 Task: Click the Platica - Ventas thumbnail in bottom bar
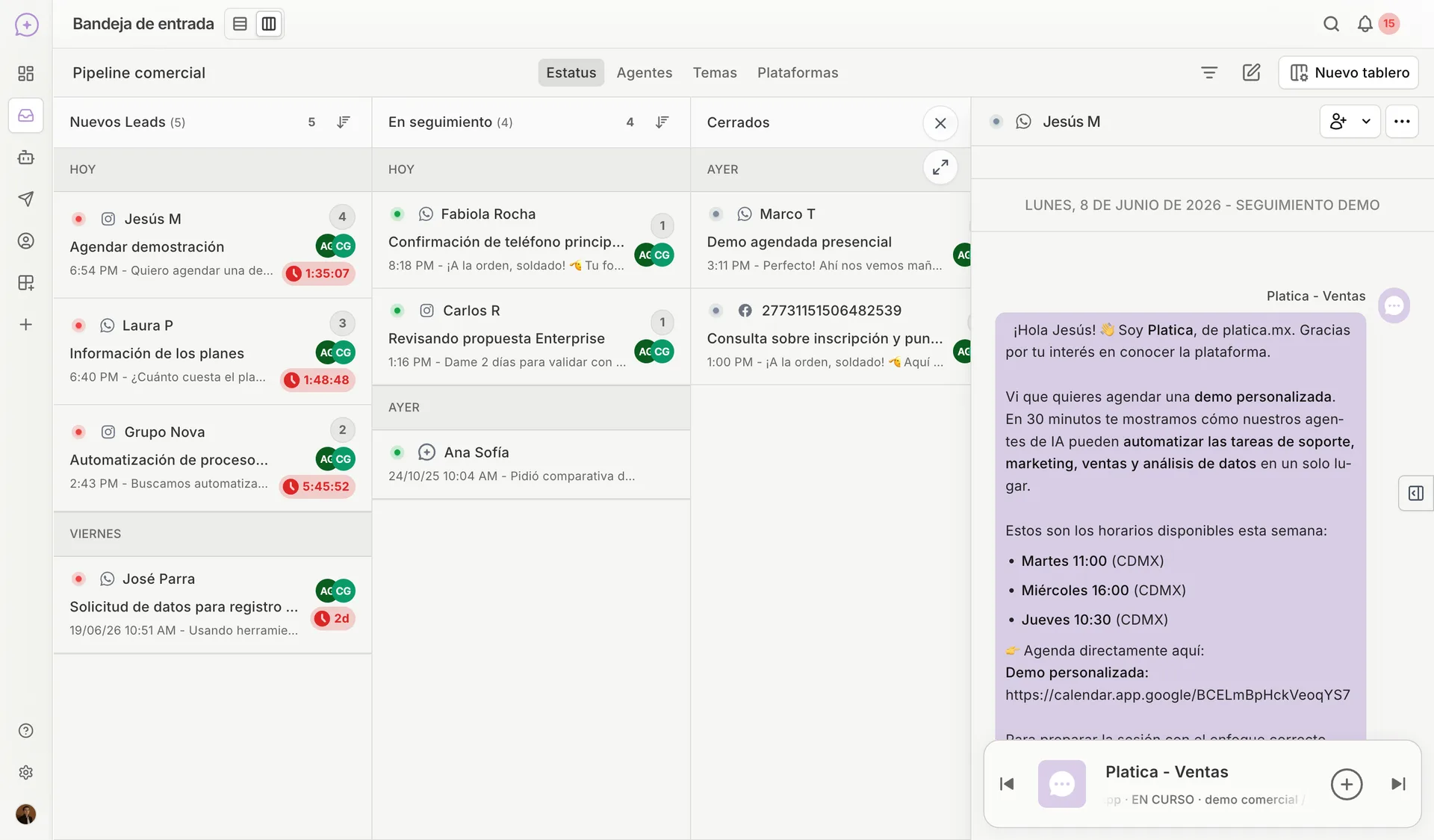pos(1061,783)
